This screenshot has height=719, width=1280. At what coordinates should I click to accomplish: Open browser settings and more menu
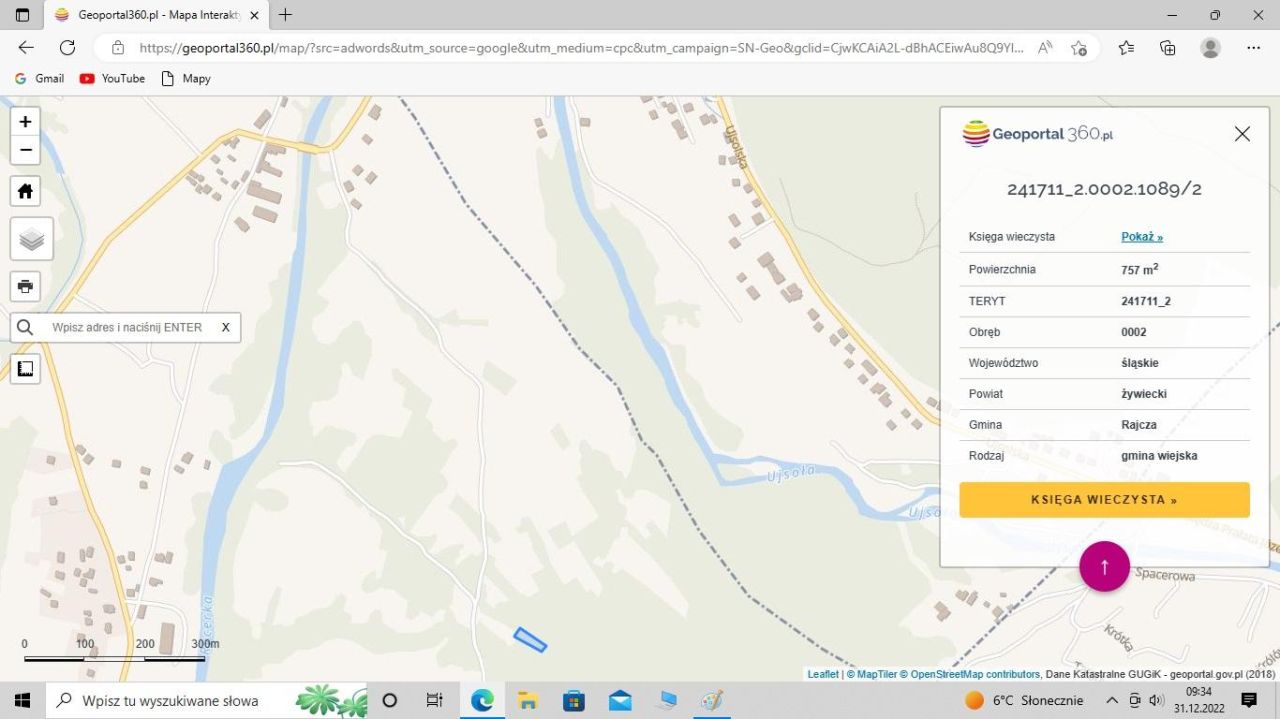(x=1253, y=47)
